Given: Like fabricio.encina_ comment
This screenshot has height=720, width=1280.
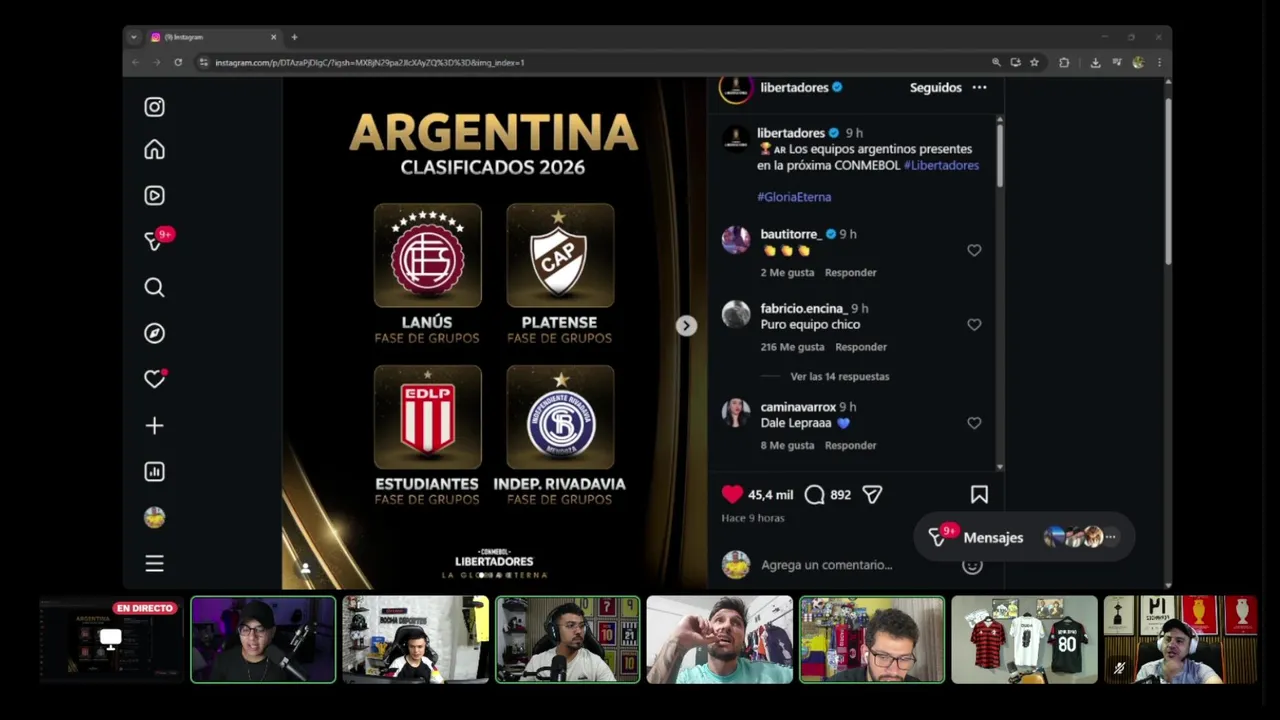Looking at the screenshot, I should tap(974, 325).
